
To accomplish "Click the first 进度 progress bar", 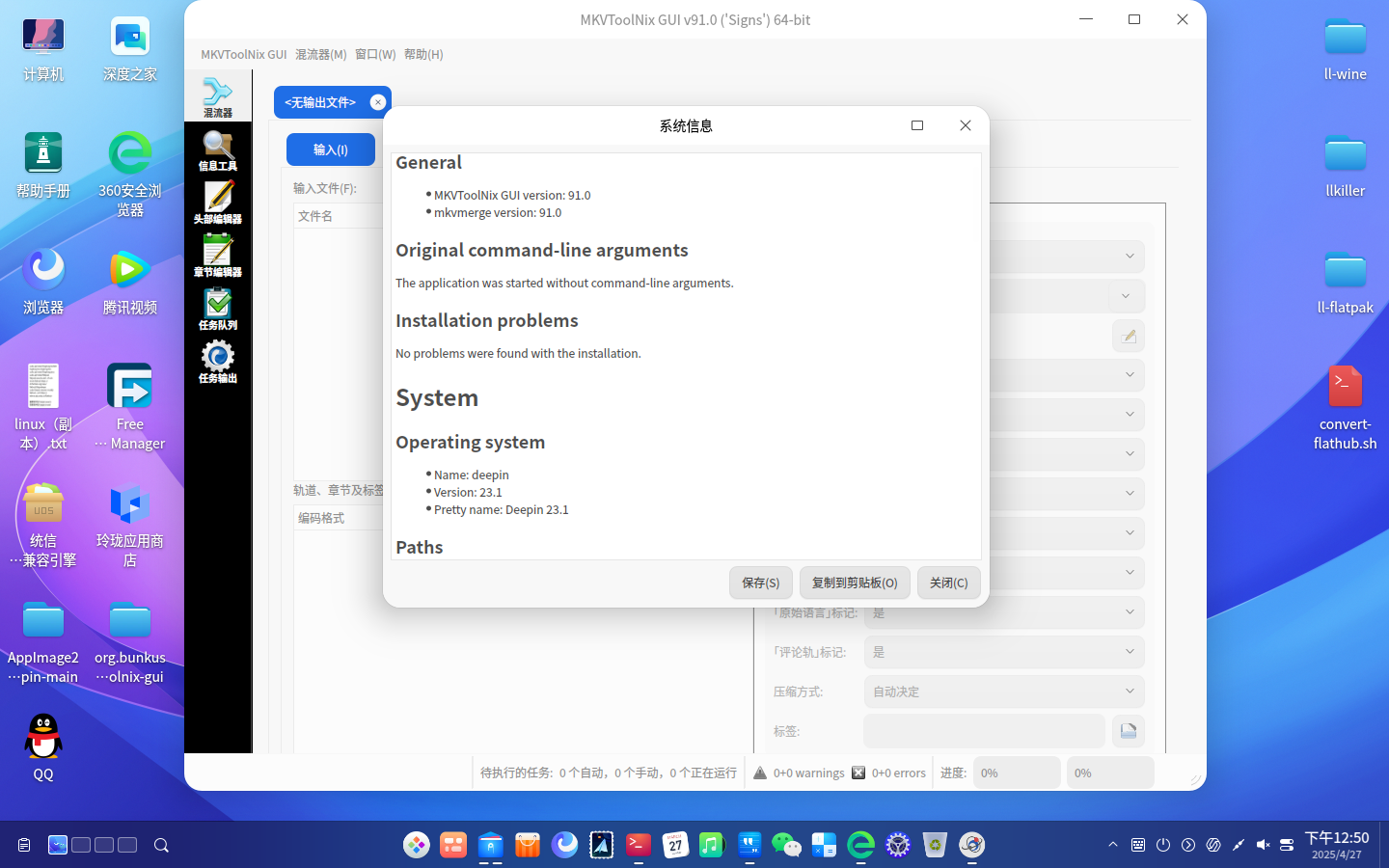I will [1017, 773].
